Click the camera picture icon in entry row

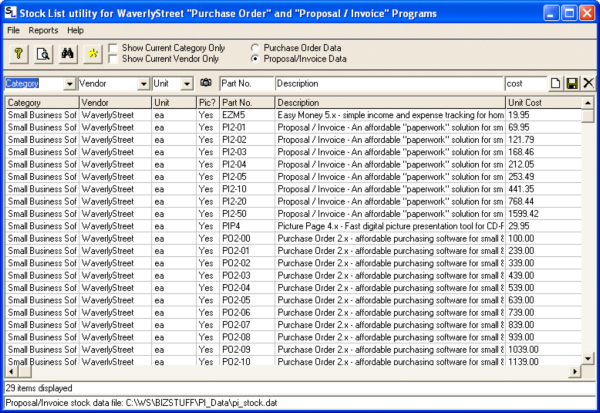[206, 83]
